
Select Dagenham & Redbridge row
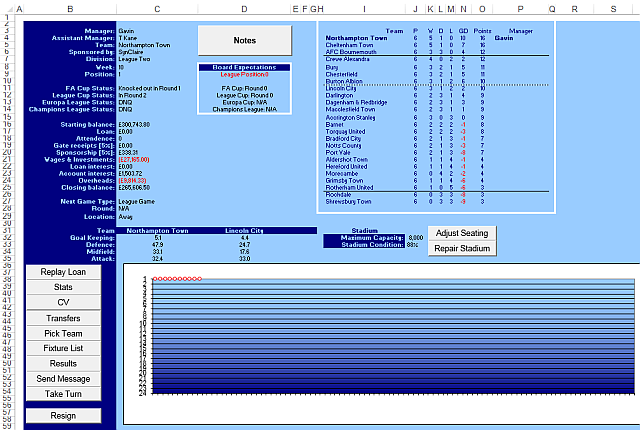click(x=356, y=102)
